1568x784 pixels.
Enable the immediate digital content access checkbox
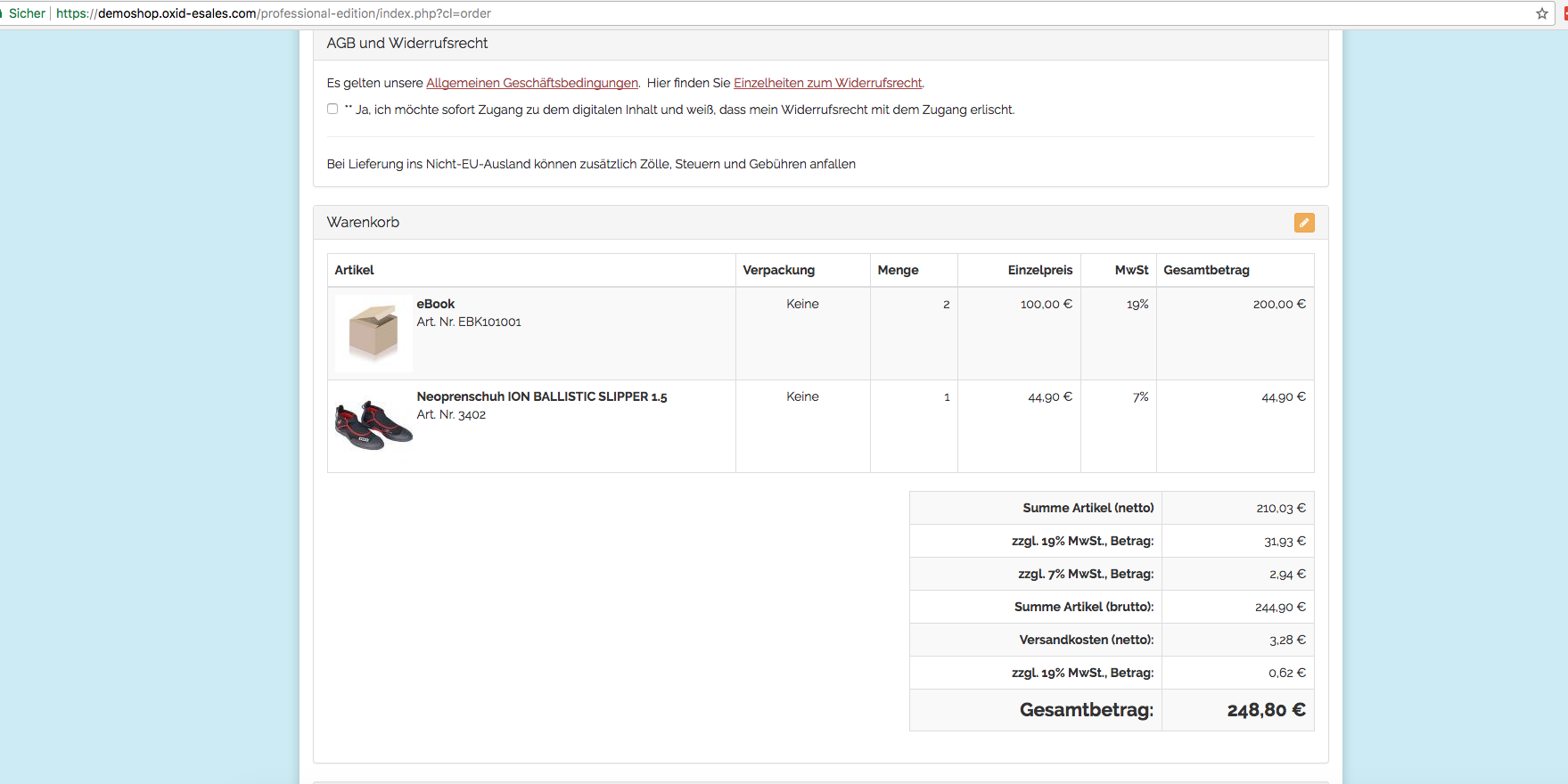(x=332, y=109)
